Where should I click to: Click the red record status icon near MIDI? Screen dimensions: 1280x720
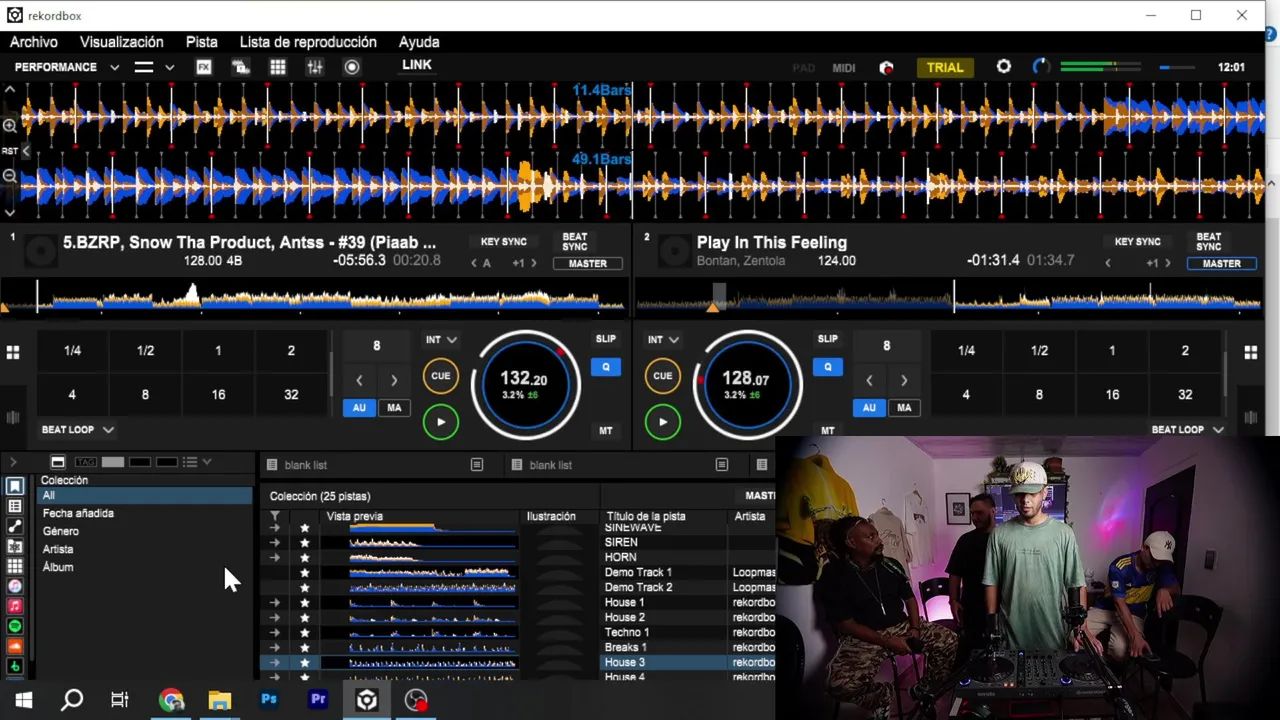[886, 67]
